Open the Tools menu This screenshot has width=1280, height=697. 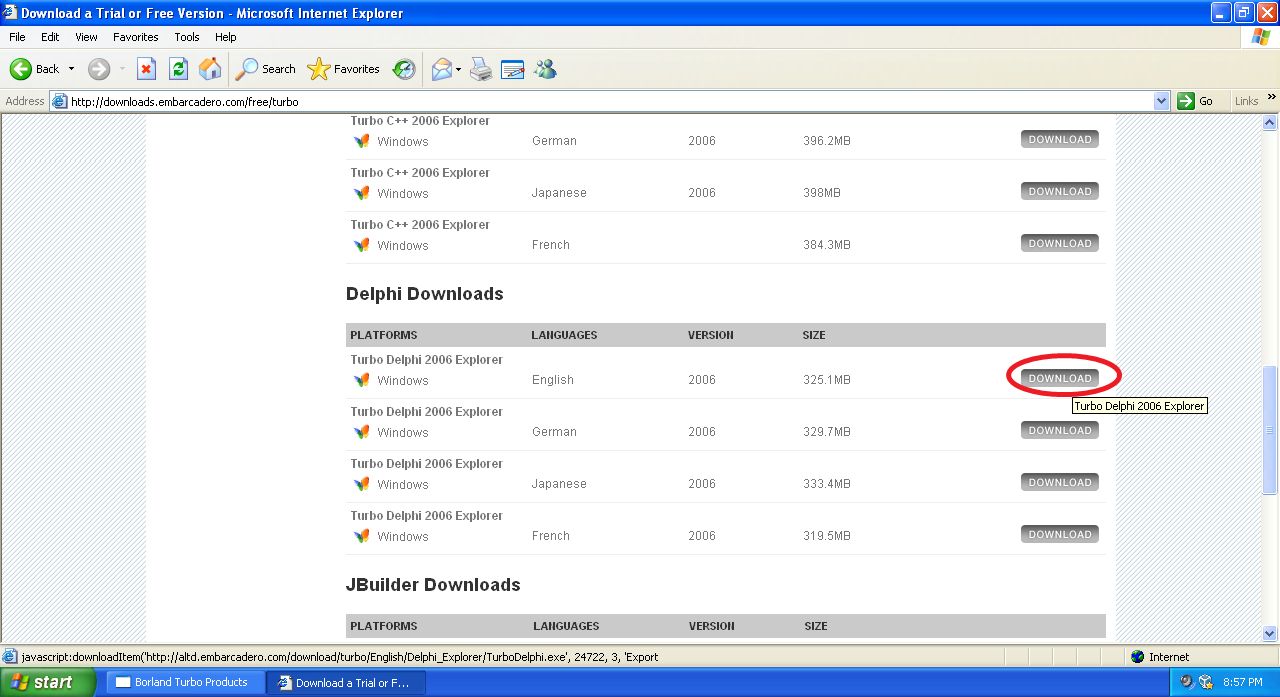click(187, 37)
